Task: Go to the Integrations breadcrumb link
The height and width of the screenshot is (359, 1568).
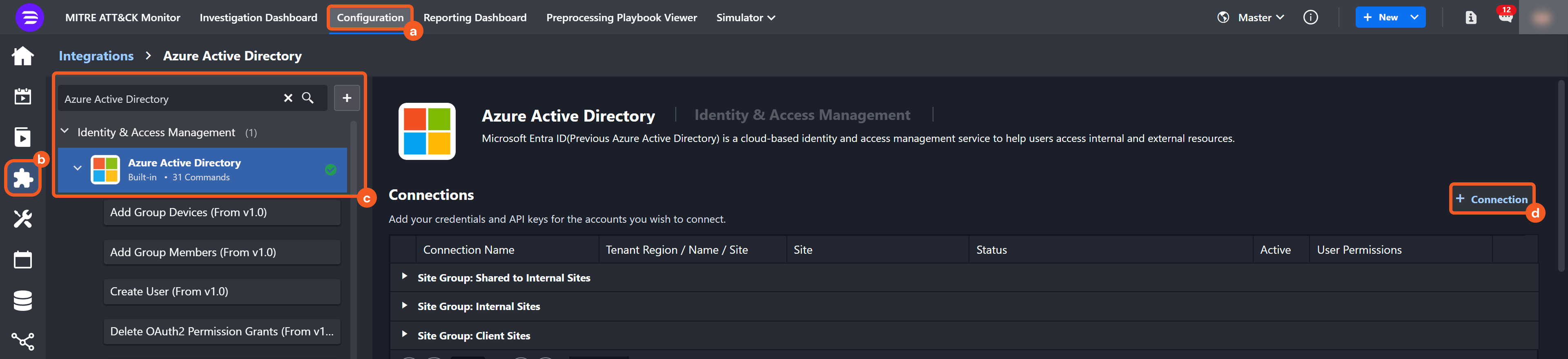Action: [96, 56]
